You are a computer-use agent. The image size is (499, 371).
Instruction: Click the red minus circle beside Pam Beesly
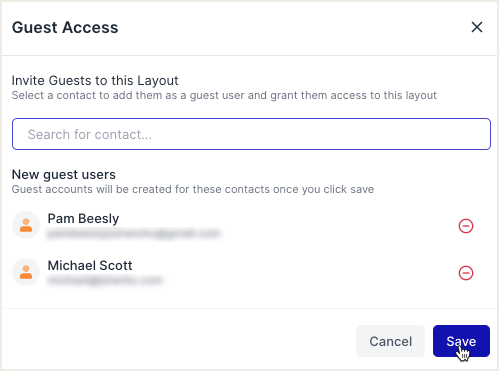click(466, 226)
